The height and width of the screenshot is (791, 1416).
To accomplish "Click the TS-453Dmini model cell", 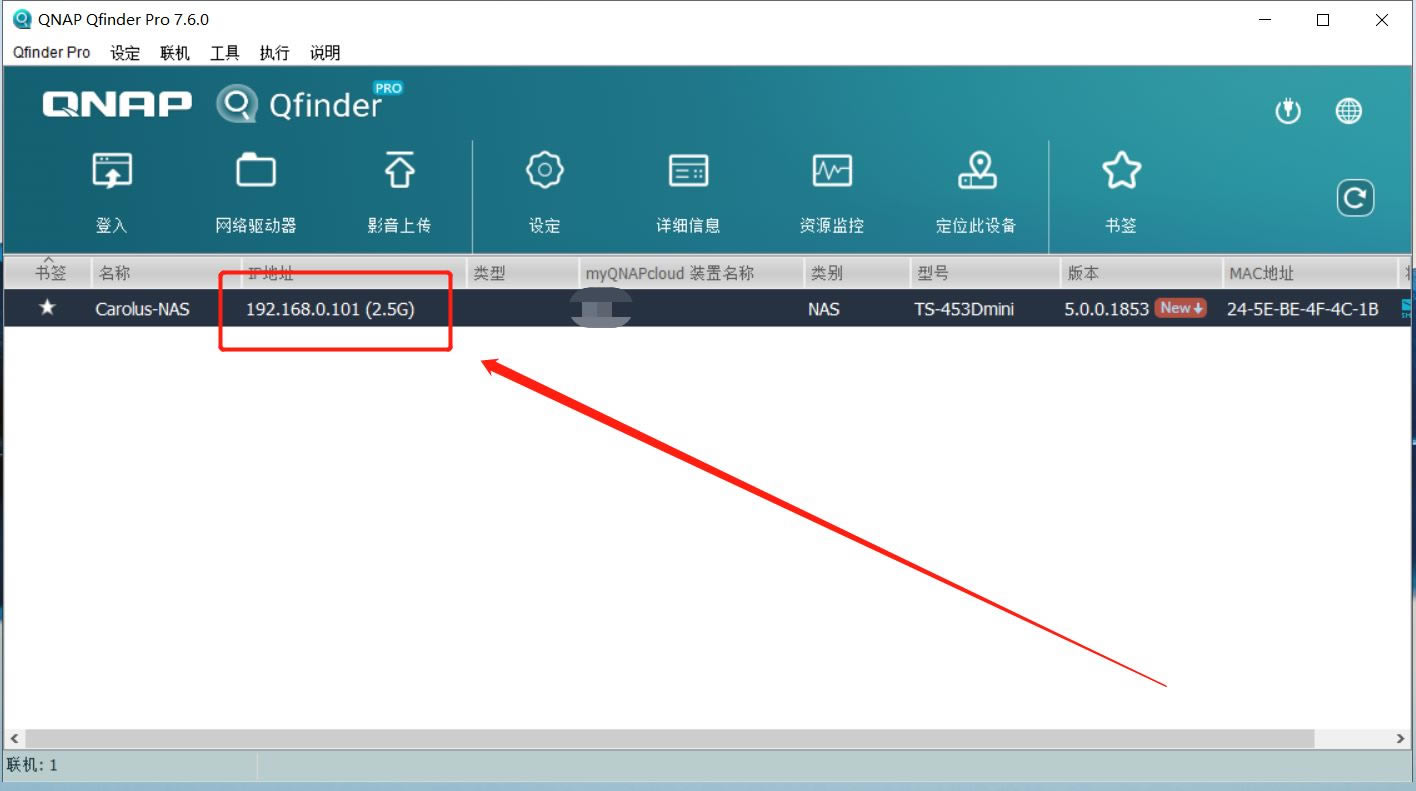I will tap(964, 309).
